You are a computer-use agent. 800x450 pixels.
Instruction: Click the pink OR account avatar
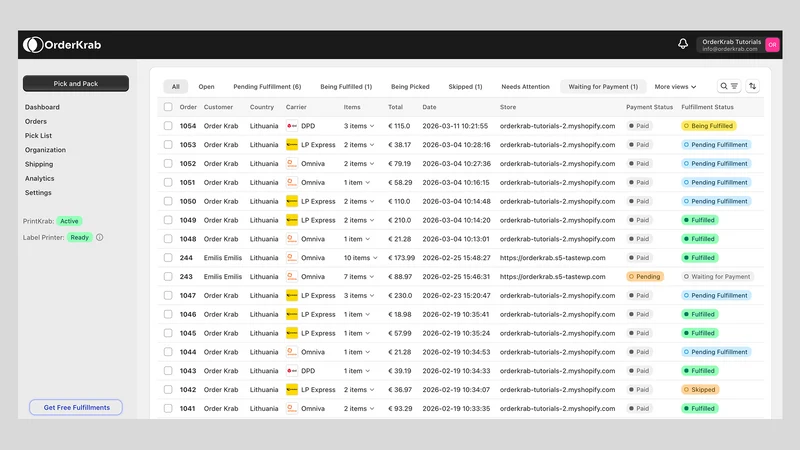click(x=772, y=45)
